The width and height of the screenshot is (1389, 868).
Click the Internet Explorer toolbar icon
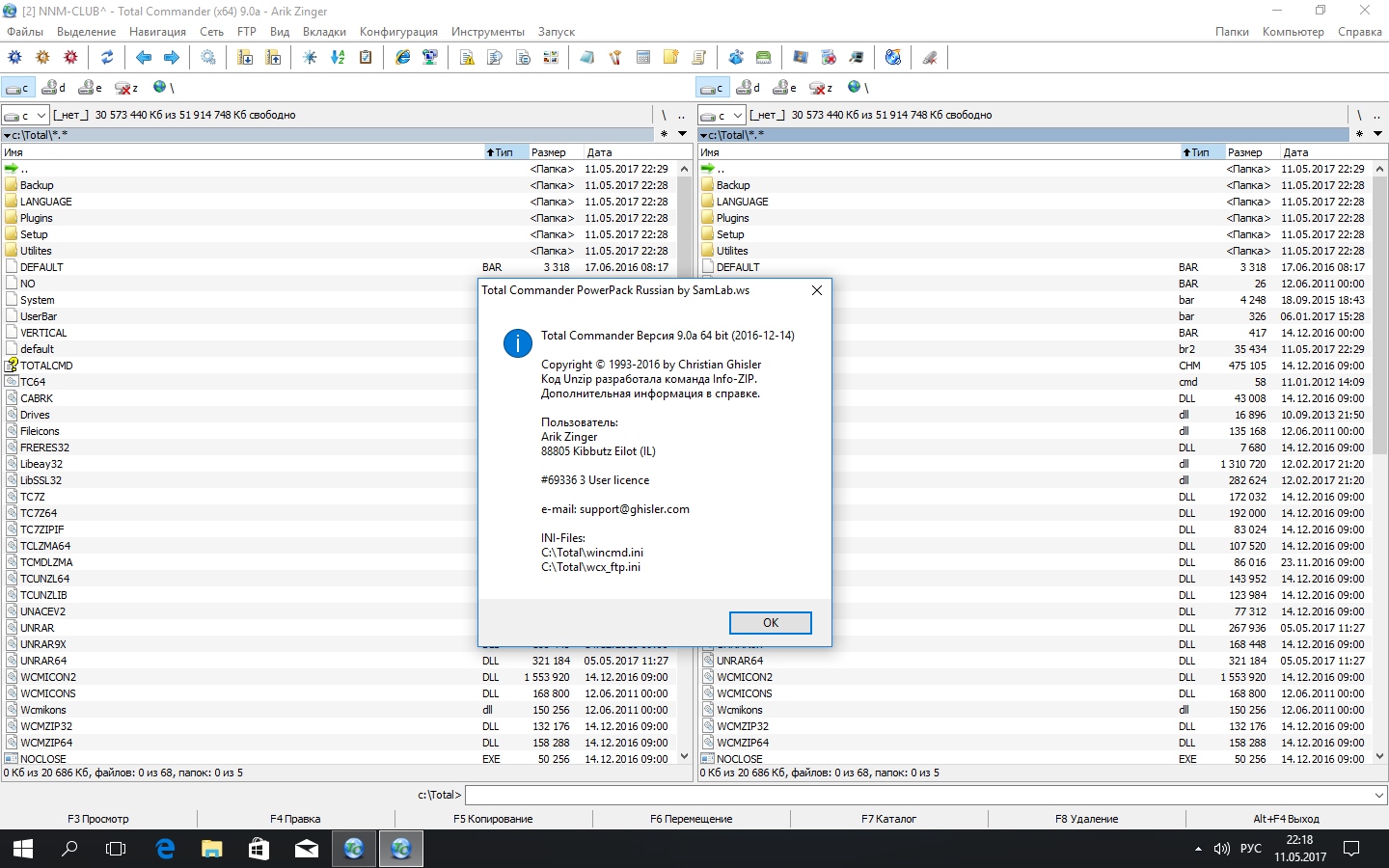click(x=403, y=58)
